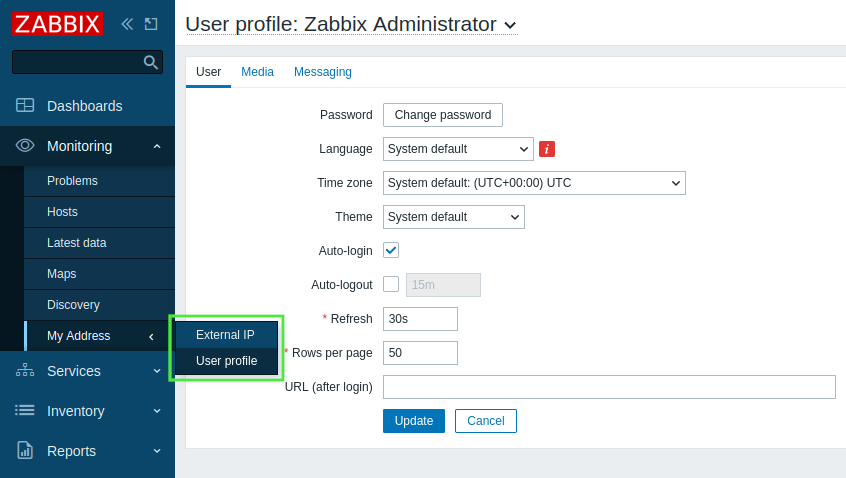Switch to the Media tab
This screenshot has height=478, width=846.
coord(257,72)
